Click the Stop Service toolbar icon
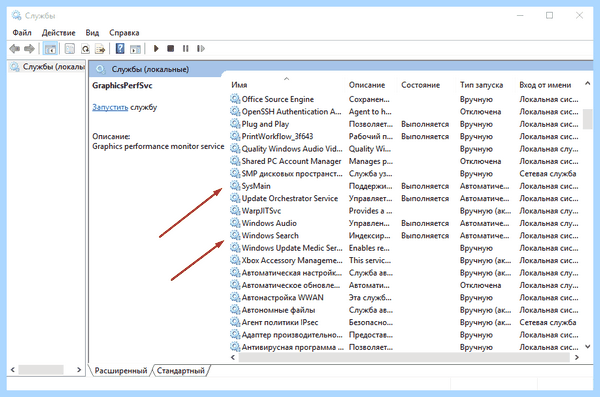This screenshot has height=397, width=600. pos(171,49)
